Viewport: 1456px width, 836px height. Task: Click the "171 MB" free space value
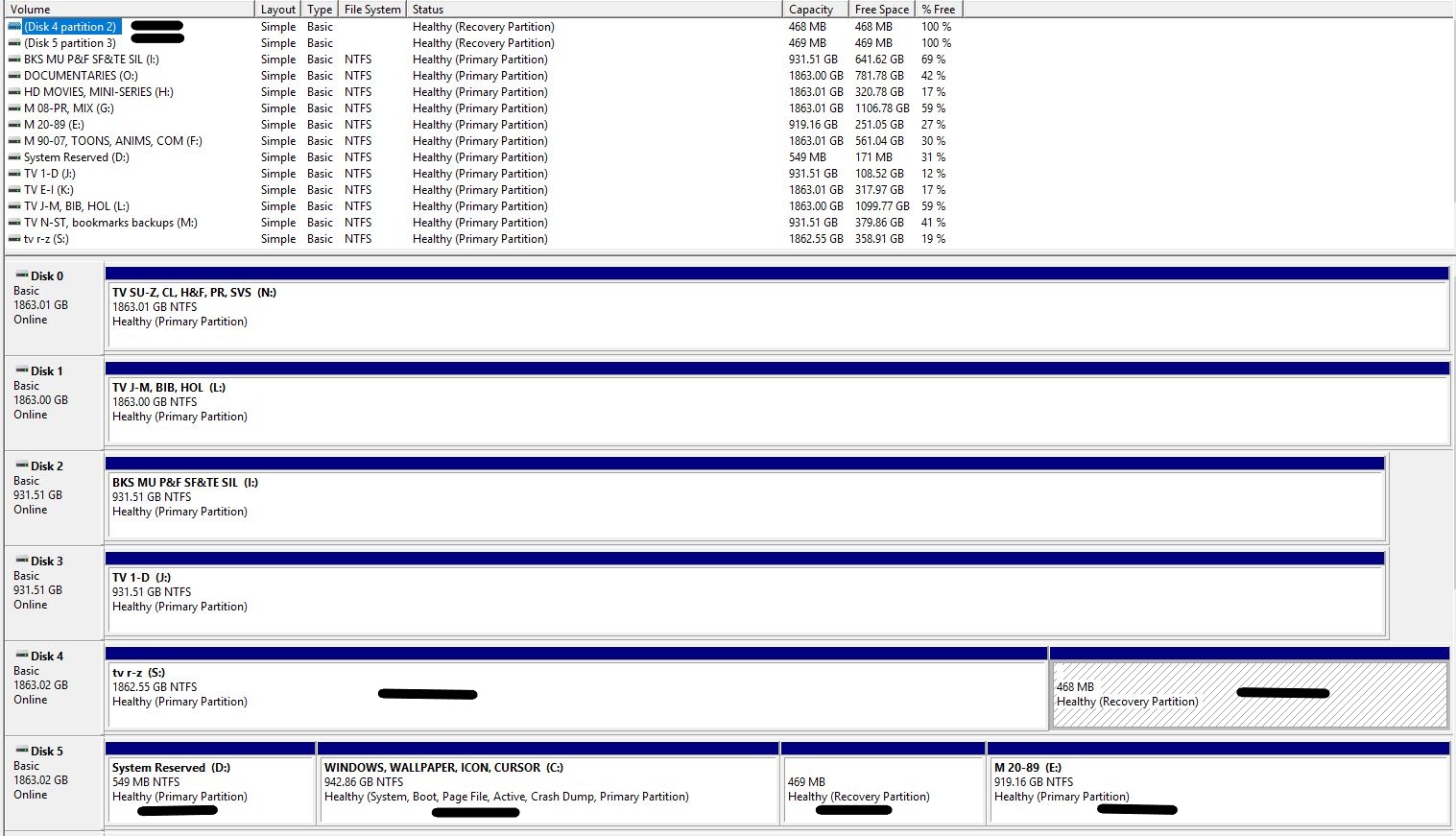coord(873,157)
